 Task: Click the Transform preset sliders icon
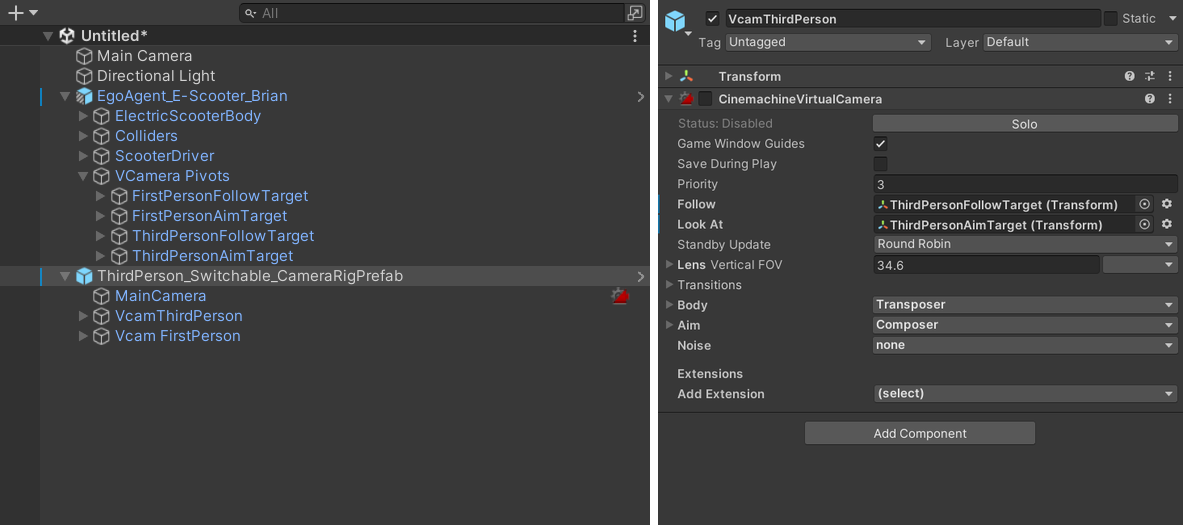[x=1150, y=76]
